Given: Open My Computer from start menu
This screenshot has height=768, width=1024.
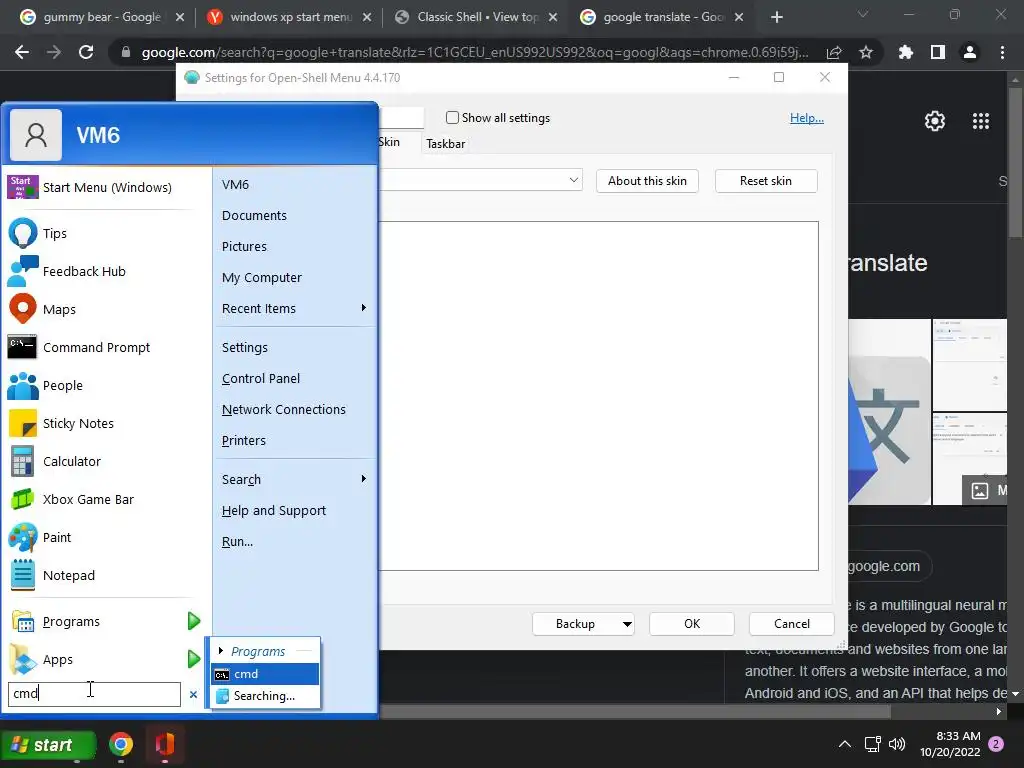Looking at the screenshot, I should (x=261, y=278).
